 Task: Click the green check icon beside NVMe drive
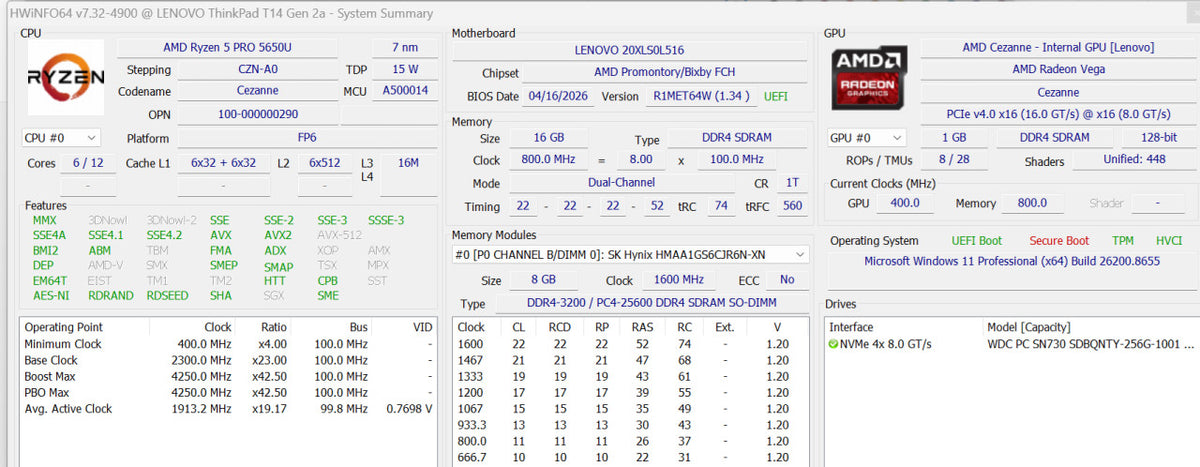tap(833, 344)
